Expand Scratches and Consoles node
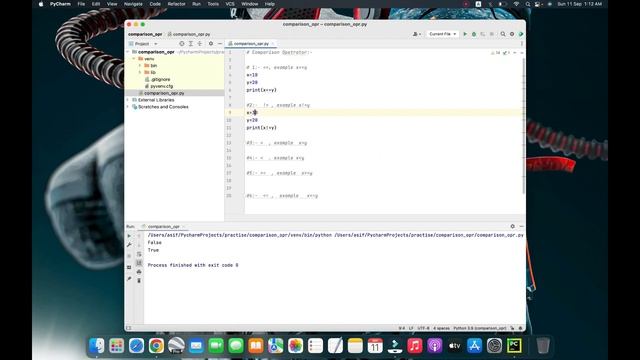 (x=128, y=107)
